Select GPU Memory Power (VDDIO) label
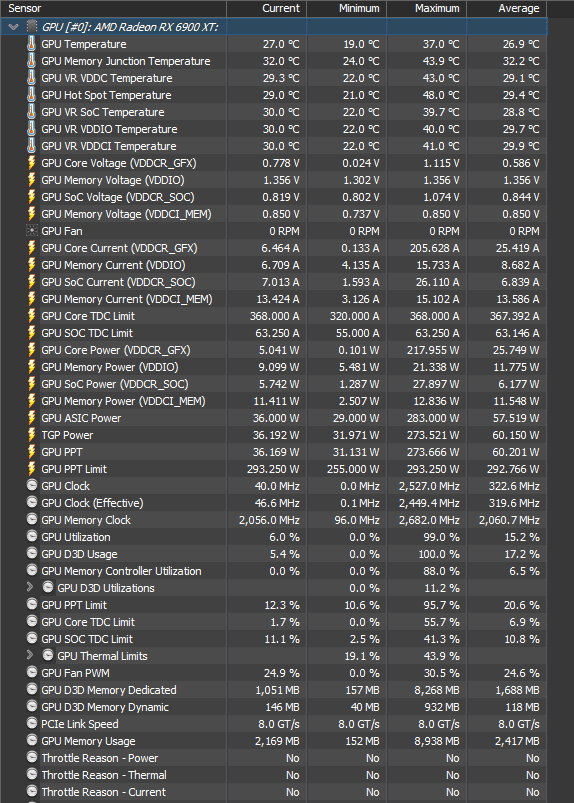This screenshot has width=574, height=803. [110, 367]
